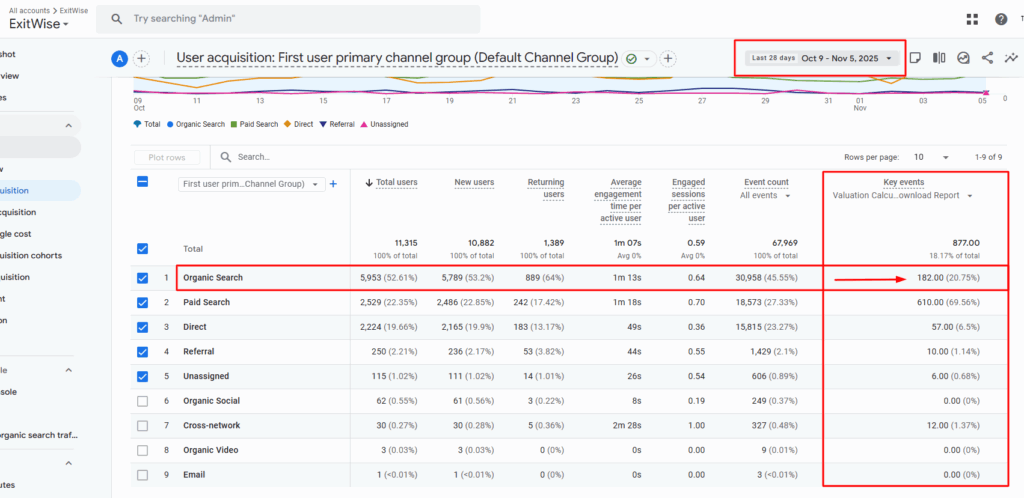
Task: Collapse the first sidebar section chevron
Action: 69,125
